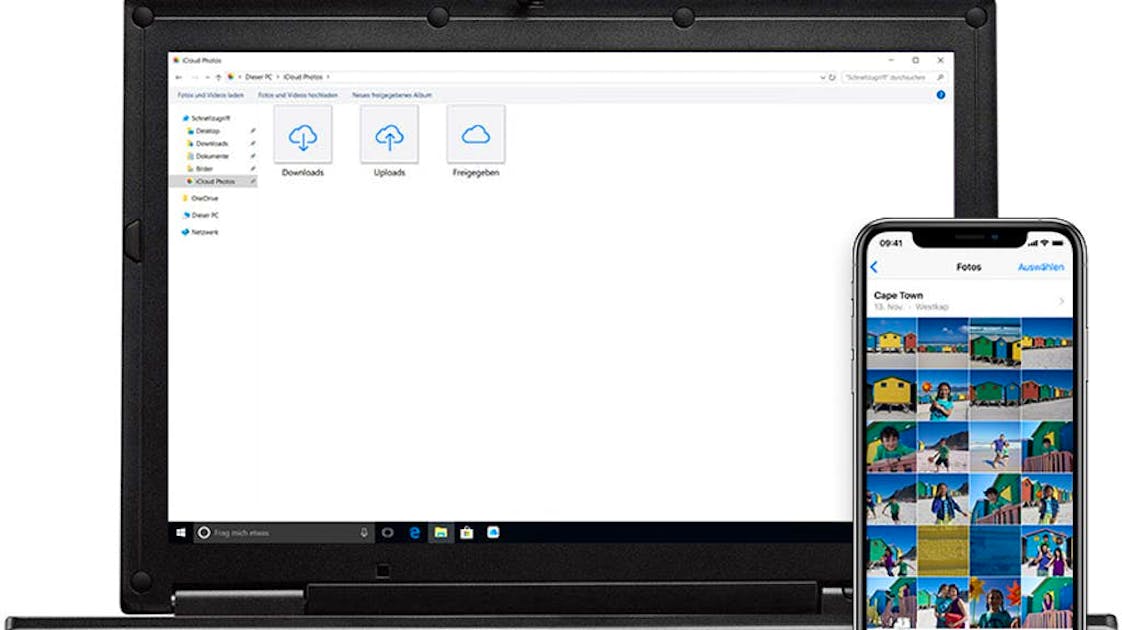The image size is (1122, 630).
Task: Select iCloud Photos in the sidebar
Action: [x=215, y=182]
